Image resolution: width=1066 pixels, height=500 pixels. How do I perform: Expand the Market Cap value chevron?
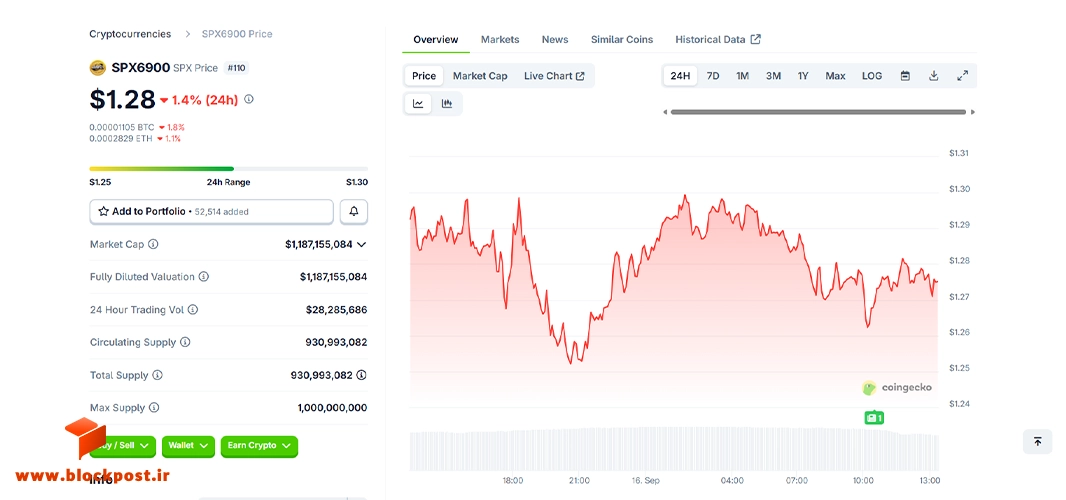361,244
